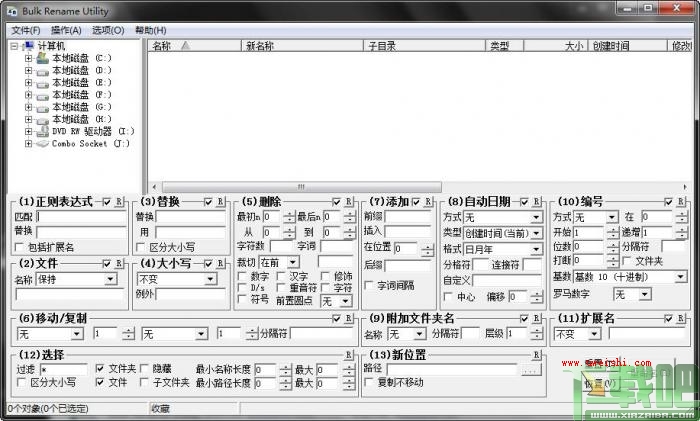Click the DVD RW drive I: icon
The height and width of the screenshot is (421, 700).
click(42, 131)
